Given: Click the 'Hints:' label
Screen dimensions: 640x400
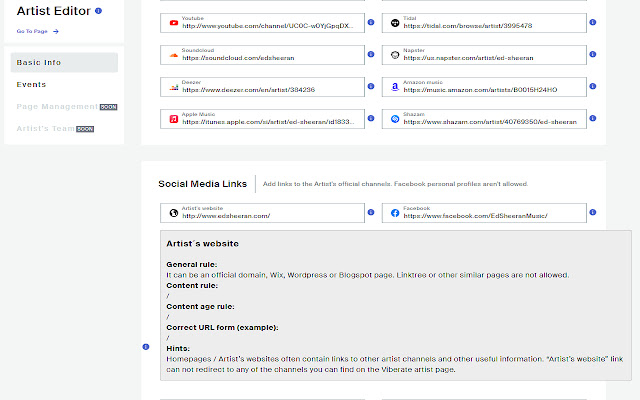Looking at the screenshot, I should point(178,349).
